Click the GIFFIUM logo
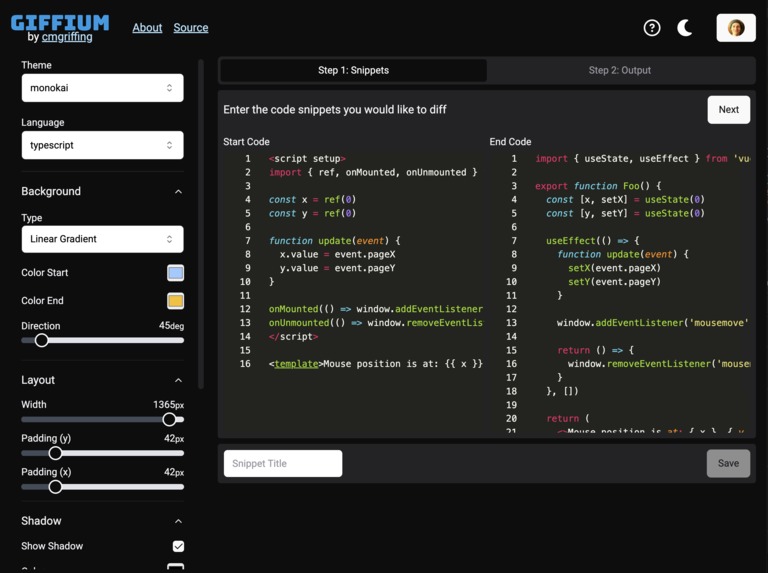 [60, 23]
